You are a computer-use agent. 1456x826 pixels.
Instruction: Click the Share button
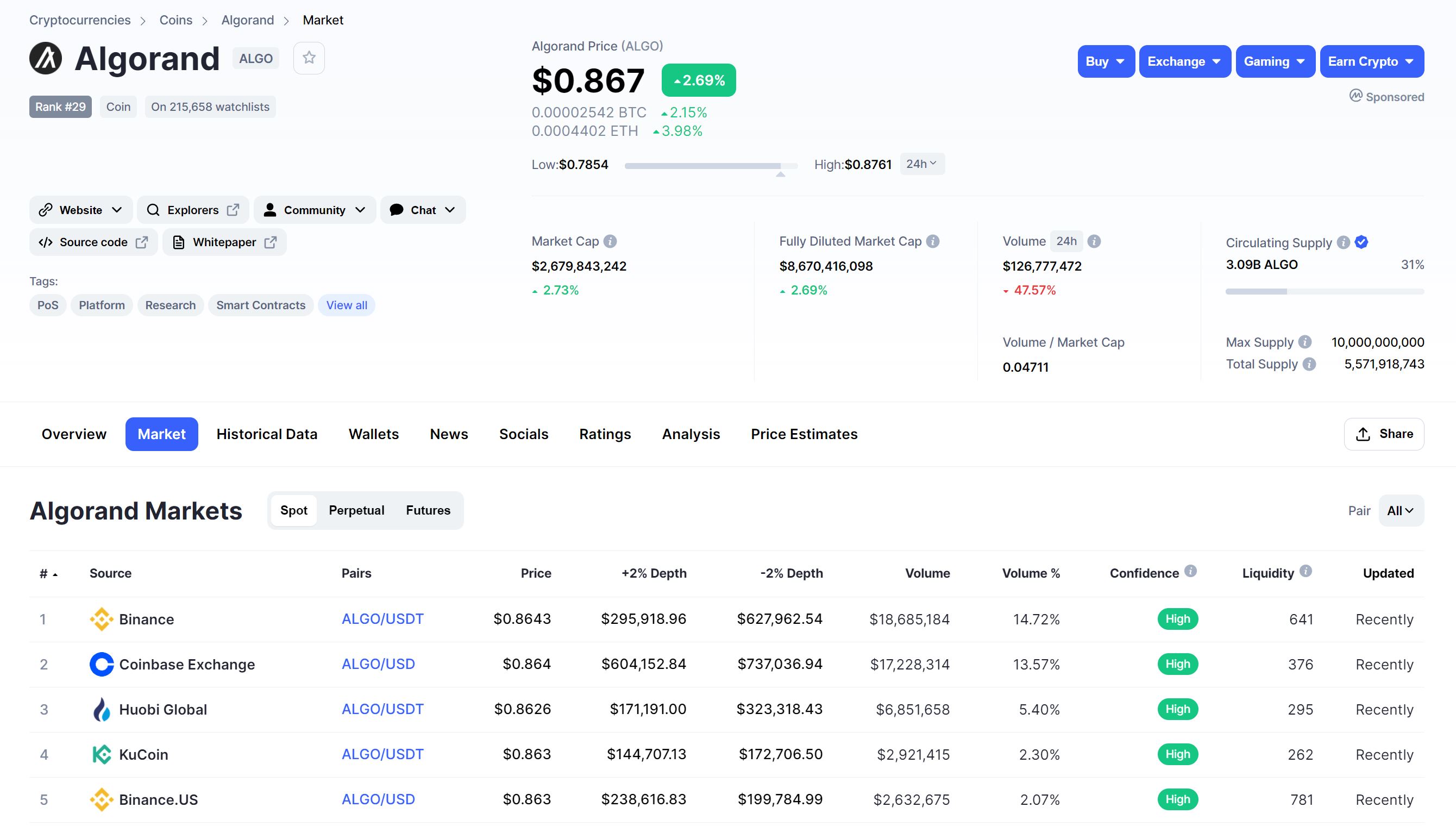tap(1383, 434)
